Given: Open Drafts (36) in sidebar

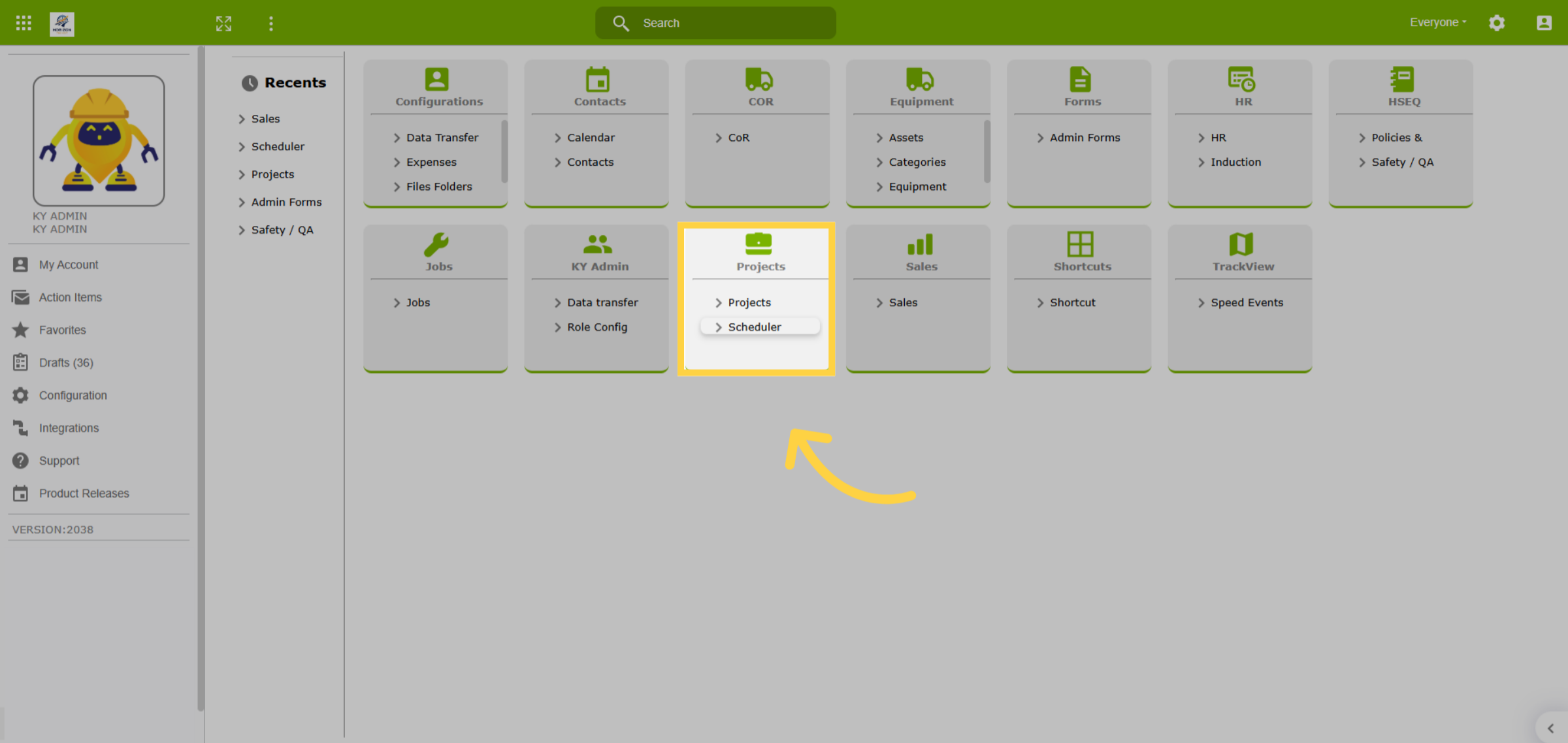Looking at the screenshot, I should [66, 362].
